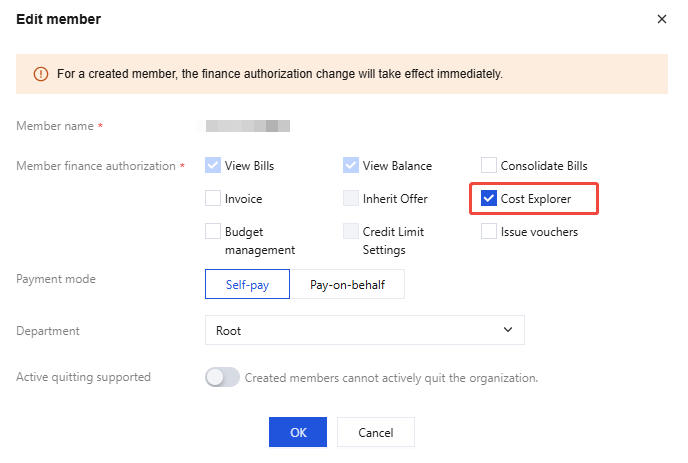
Task: Enable the Consolidate Bills checkbox
Action: (x=489, y=166)
